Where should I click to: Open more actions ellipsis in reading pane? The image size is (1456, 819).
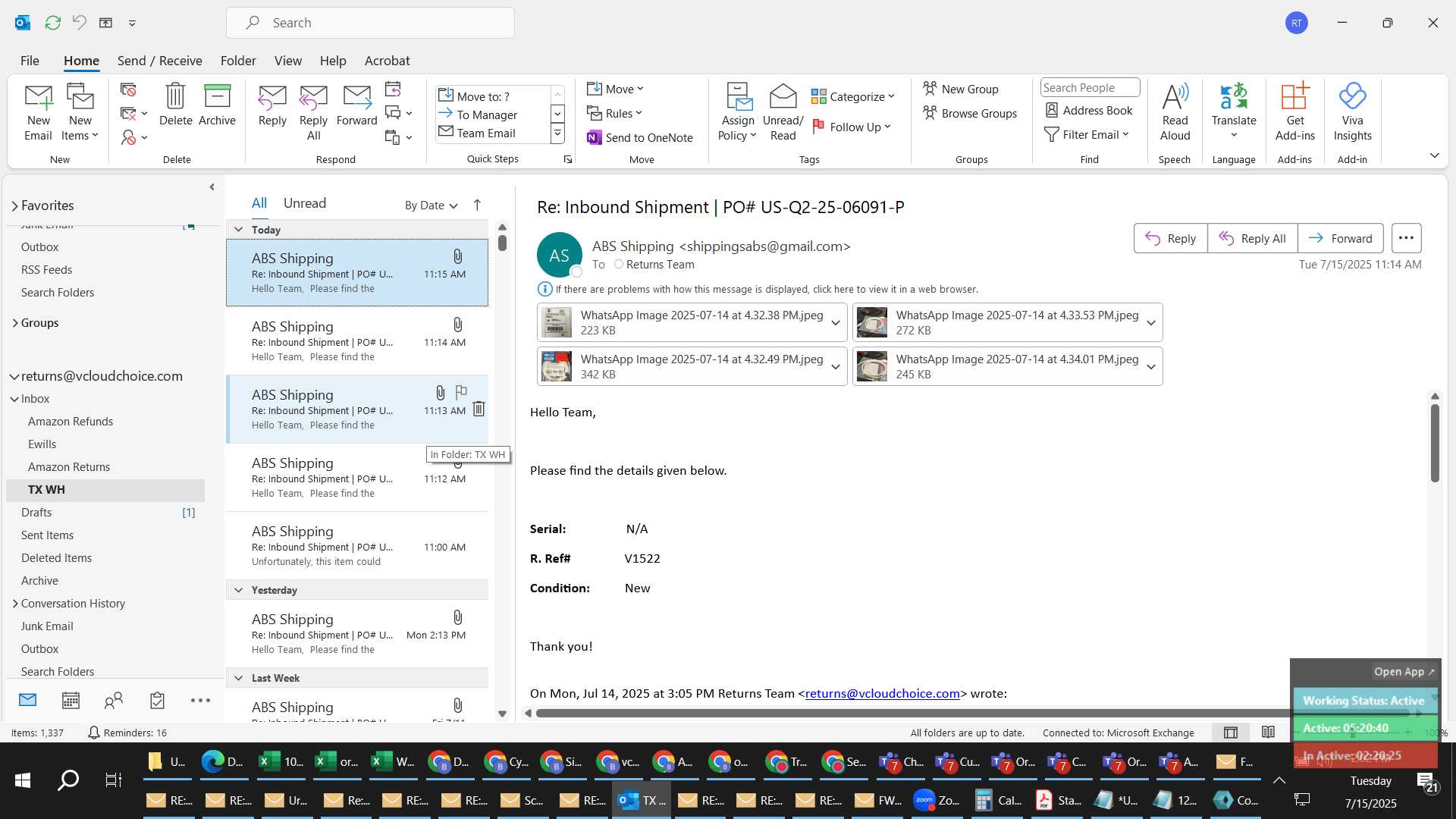pyautogui.click(x=1406, y=238)
